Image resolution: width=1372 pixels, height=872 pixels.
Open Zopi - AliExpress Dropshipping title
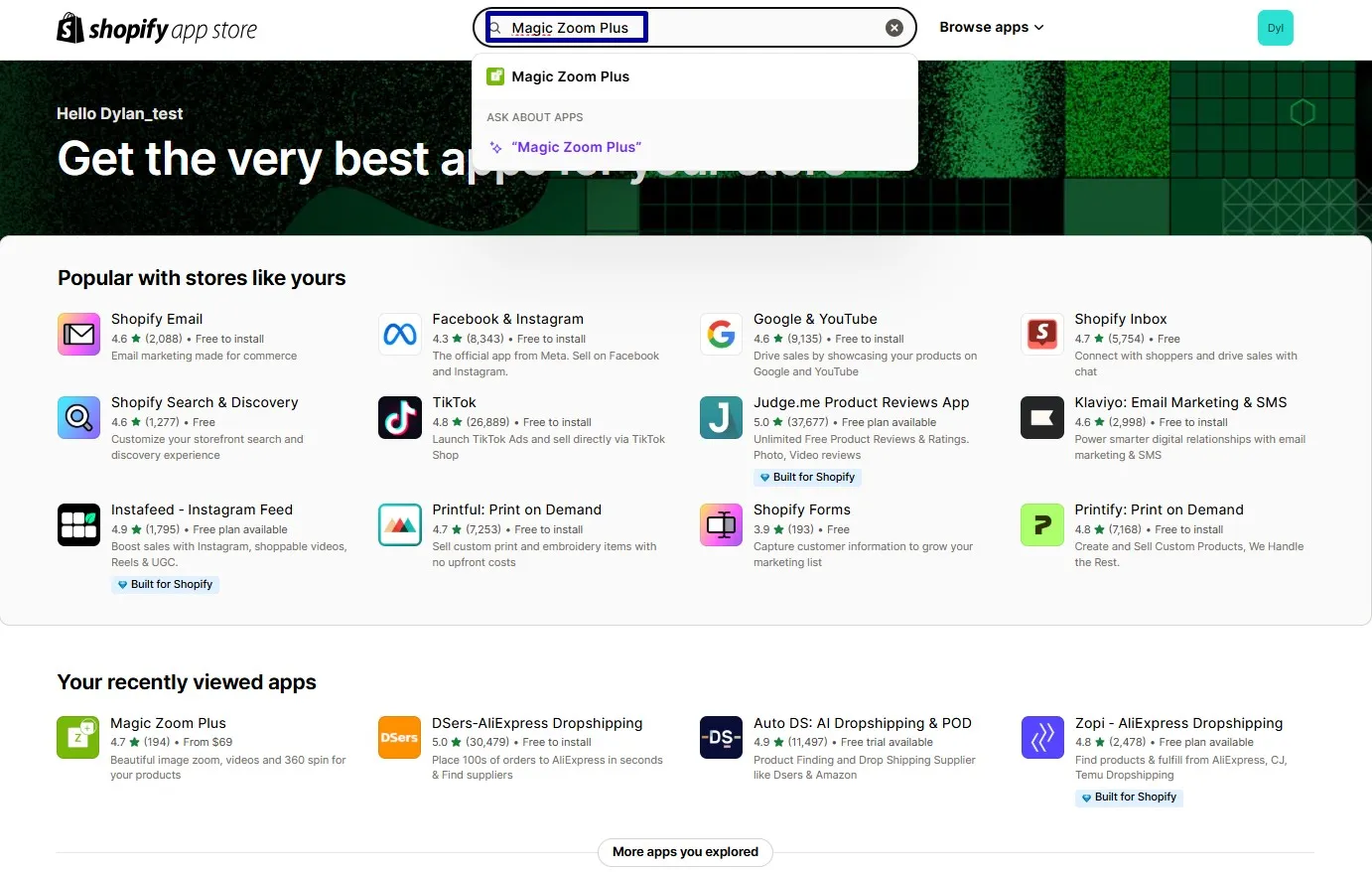[1178, 723]
